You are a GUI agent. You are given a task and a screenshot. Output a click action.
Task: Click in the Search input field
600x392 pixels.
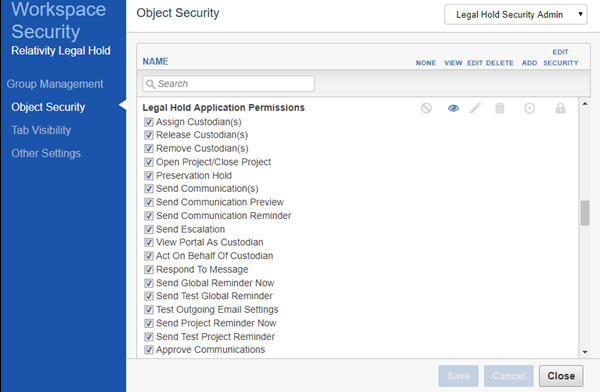228,83
